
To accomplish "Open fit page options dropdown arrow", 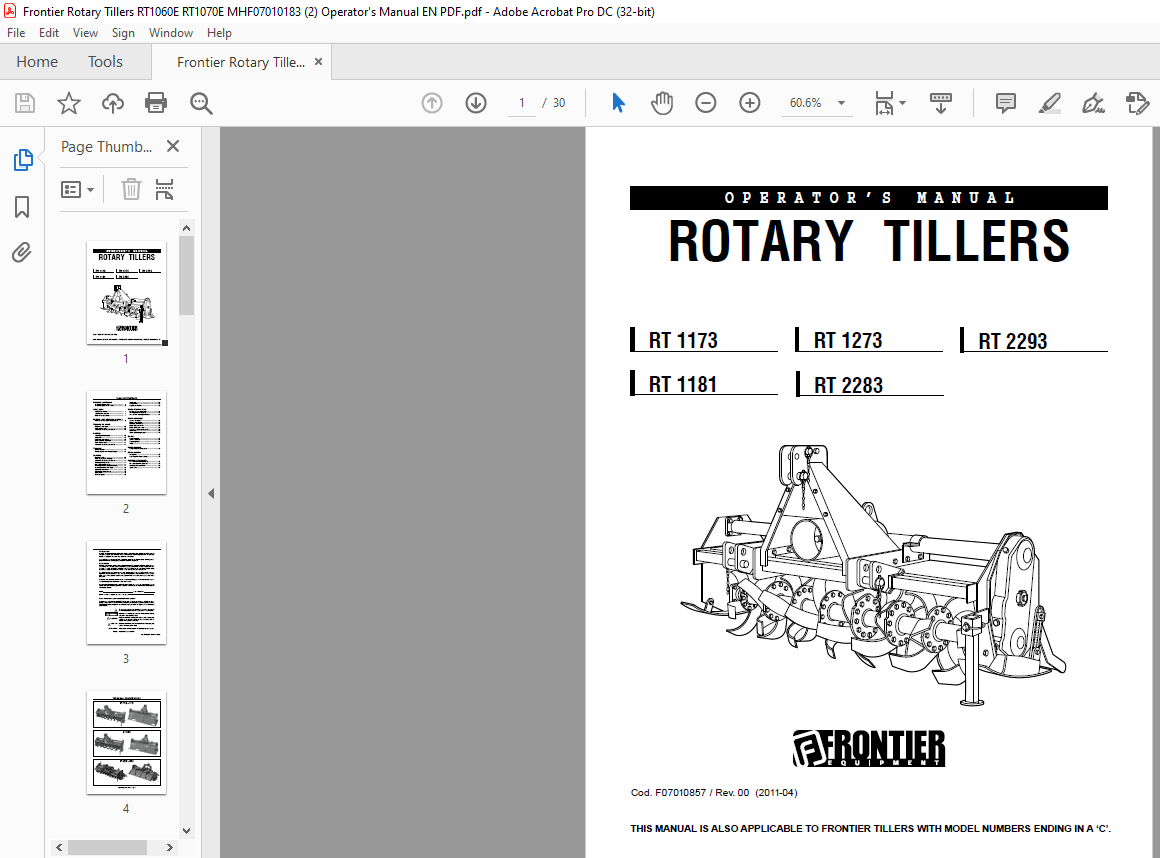I will (903, 103).
